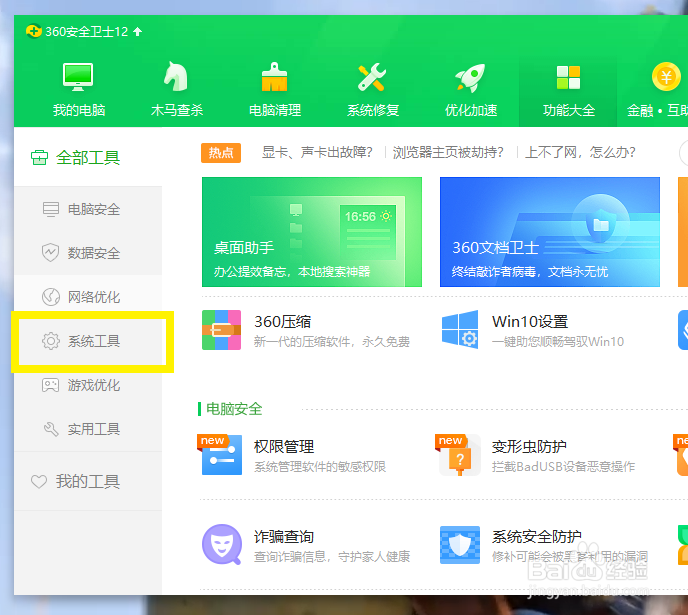Viewport: 688px width, 615px height.
Task: Click the 360 logo in title bar
Action: (34, 32)
